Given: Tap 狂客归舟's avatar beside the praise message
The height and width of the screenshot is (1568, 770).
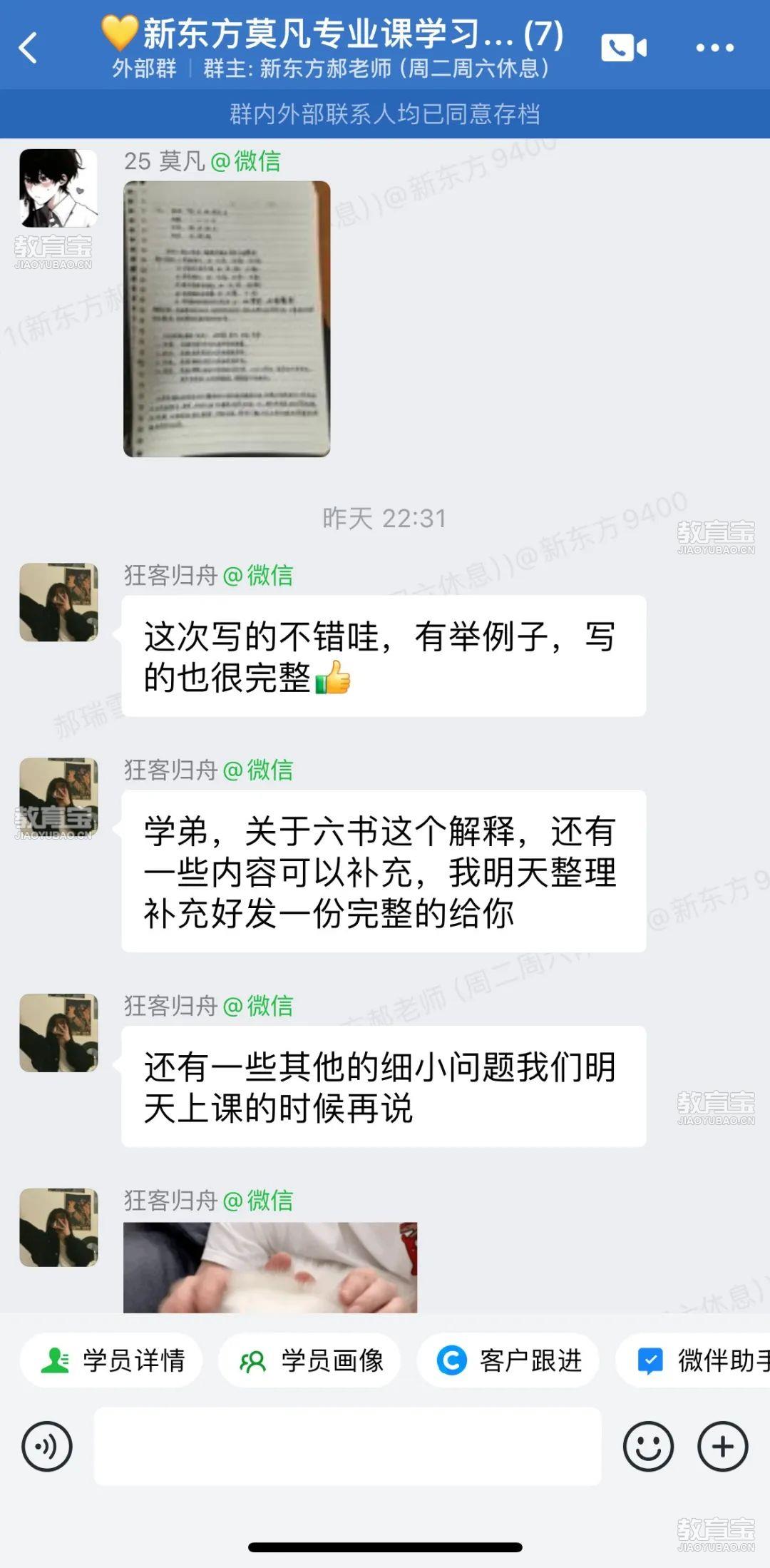Looking at the screenshot, I should [x=58, y=602].
